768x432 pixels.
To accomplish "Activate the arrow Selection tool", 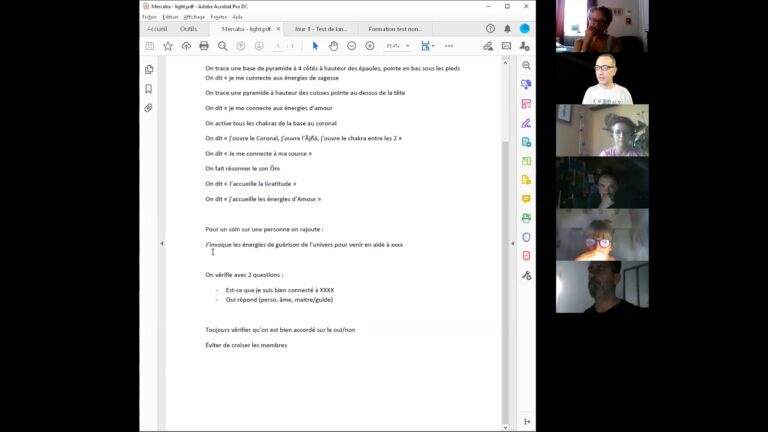I will point(315,46).
